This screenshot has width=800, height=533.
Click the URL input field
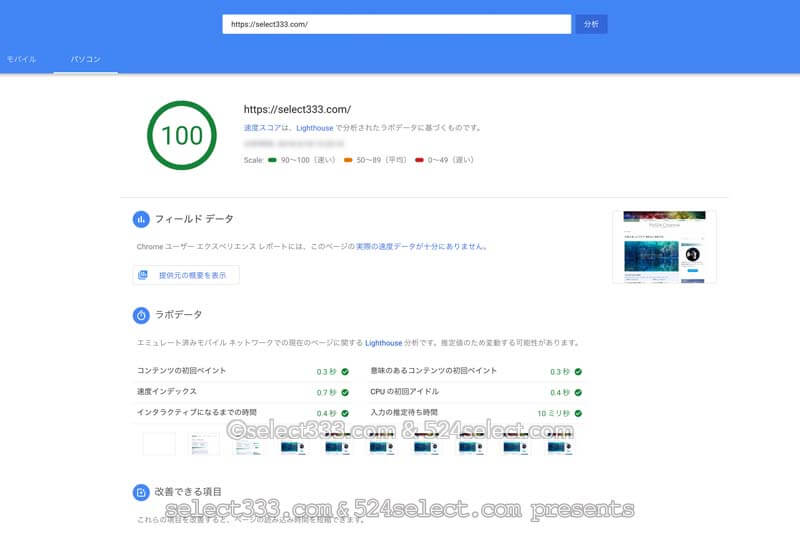(x=396, y=24)
